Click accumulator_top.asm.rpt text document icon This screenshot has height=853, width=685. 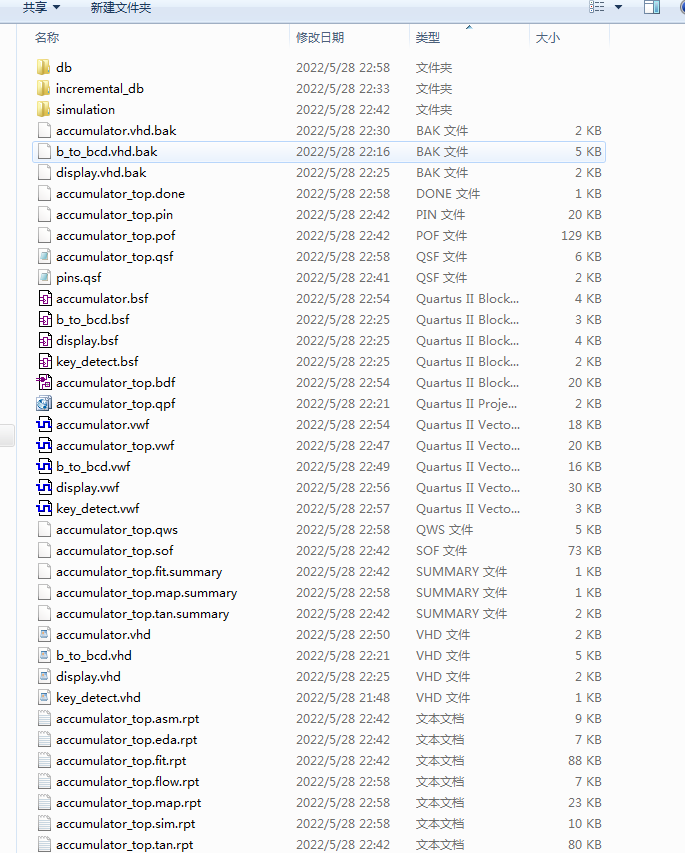click(x=44, y=719)
